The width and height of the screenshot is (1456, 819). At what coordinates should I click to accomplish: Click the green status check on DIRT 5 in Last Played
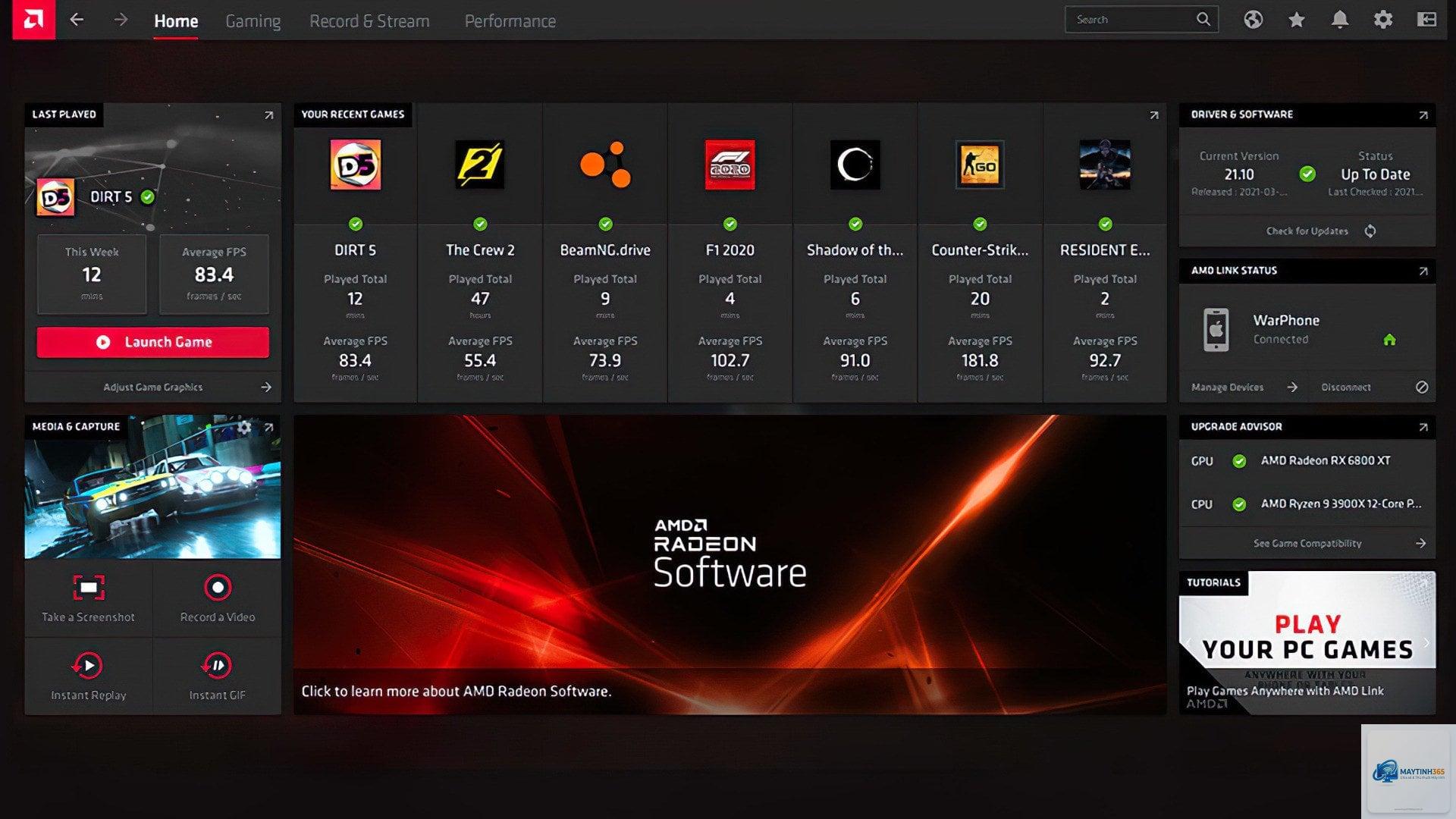point(148,197)
